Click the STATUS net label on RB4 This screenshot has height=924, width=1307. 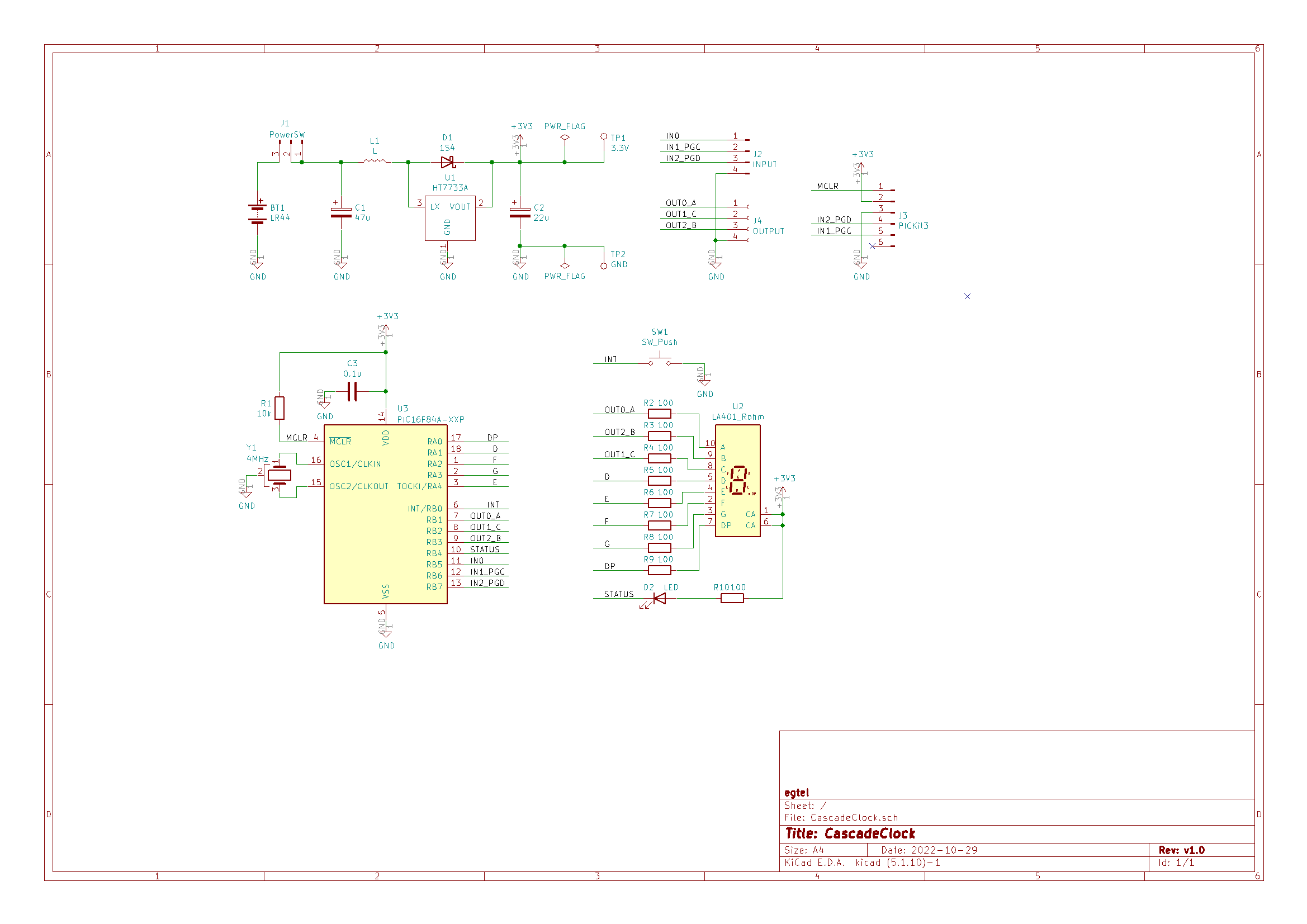pos(485,549)
